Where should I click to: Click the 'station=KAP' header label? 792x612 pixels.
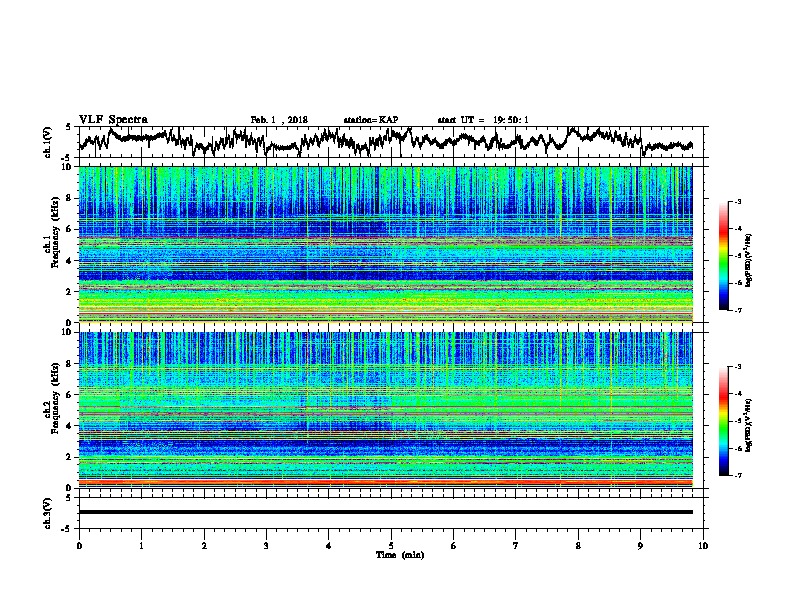pyautogui.click(x=371, y=120)
